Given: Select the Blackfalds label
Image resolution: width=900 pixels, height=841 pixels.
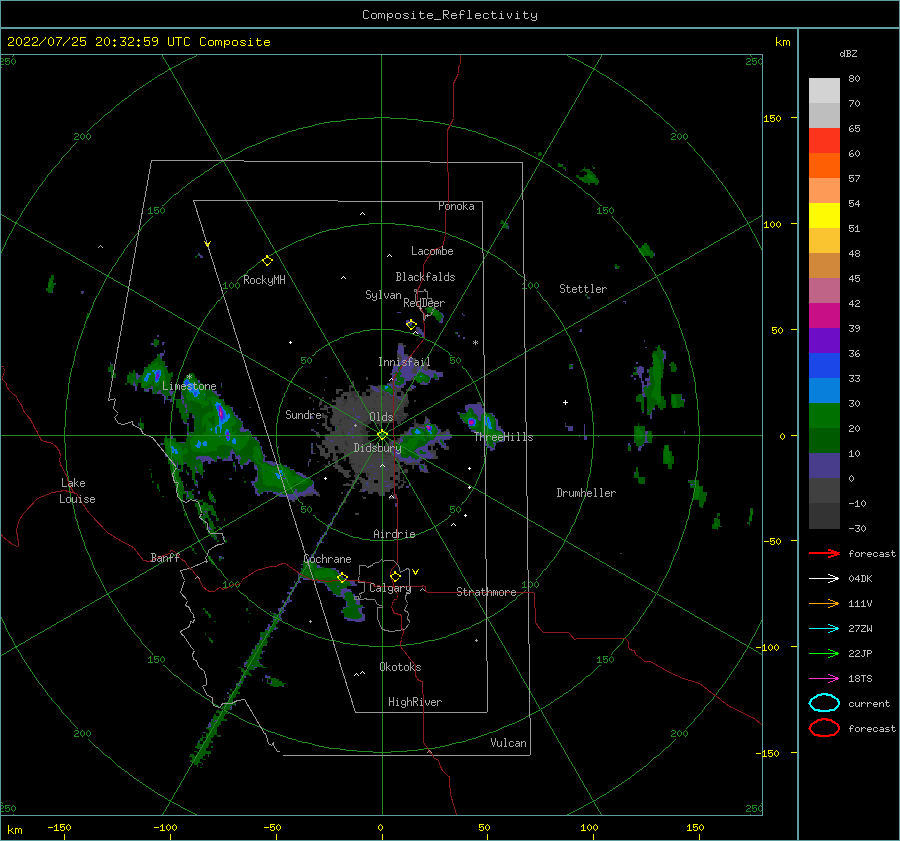Looking at the screenshot, I should (x=425, y=277).
